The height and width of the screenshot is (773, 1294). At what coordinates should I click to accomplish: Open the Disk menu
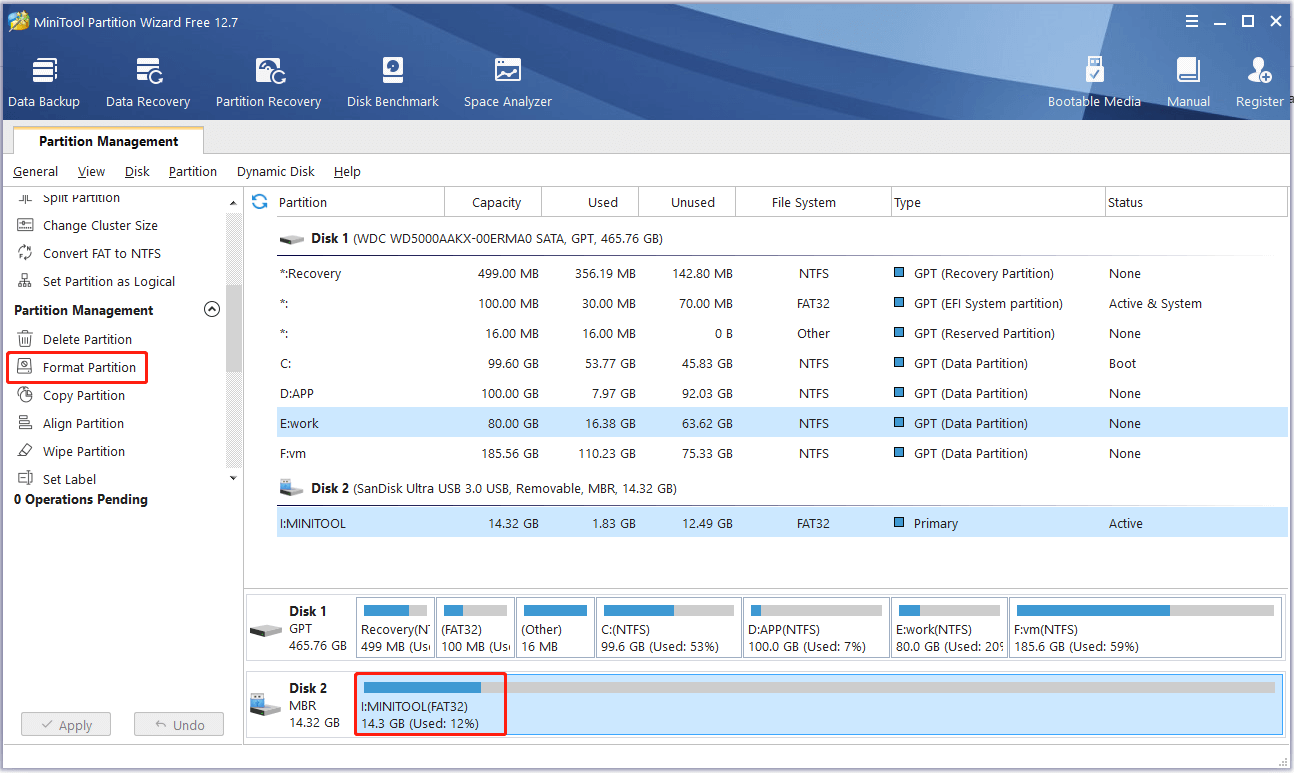tap(137, 172)
